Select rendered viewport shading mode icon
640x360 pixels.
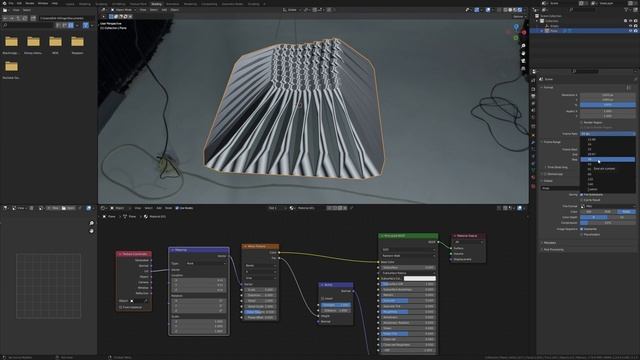coord(520,10)
